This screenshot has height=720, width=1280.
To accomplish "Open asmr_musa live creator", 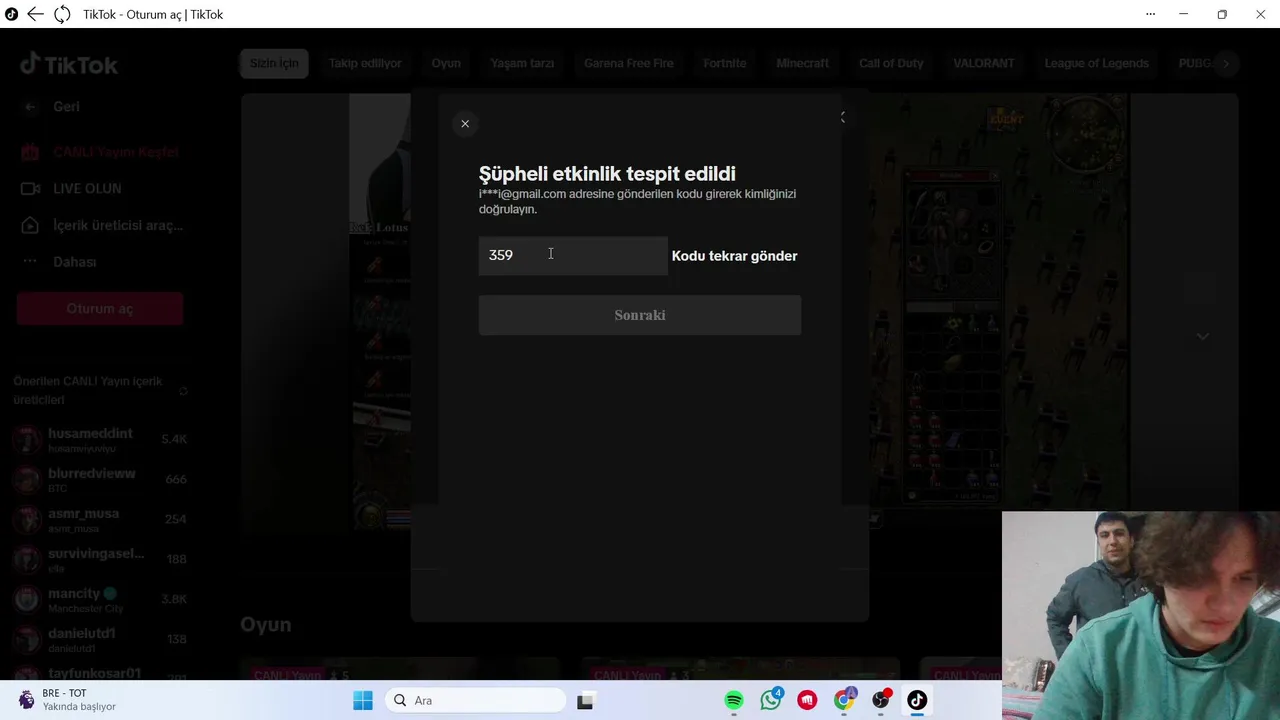I will 100,519.
